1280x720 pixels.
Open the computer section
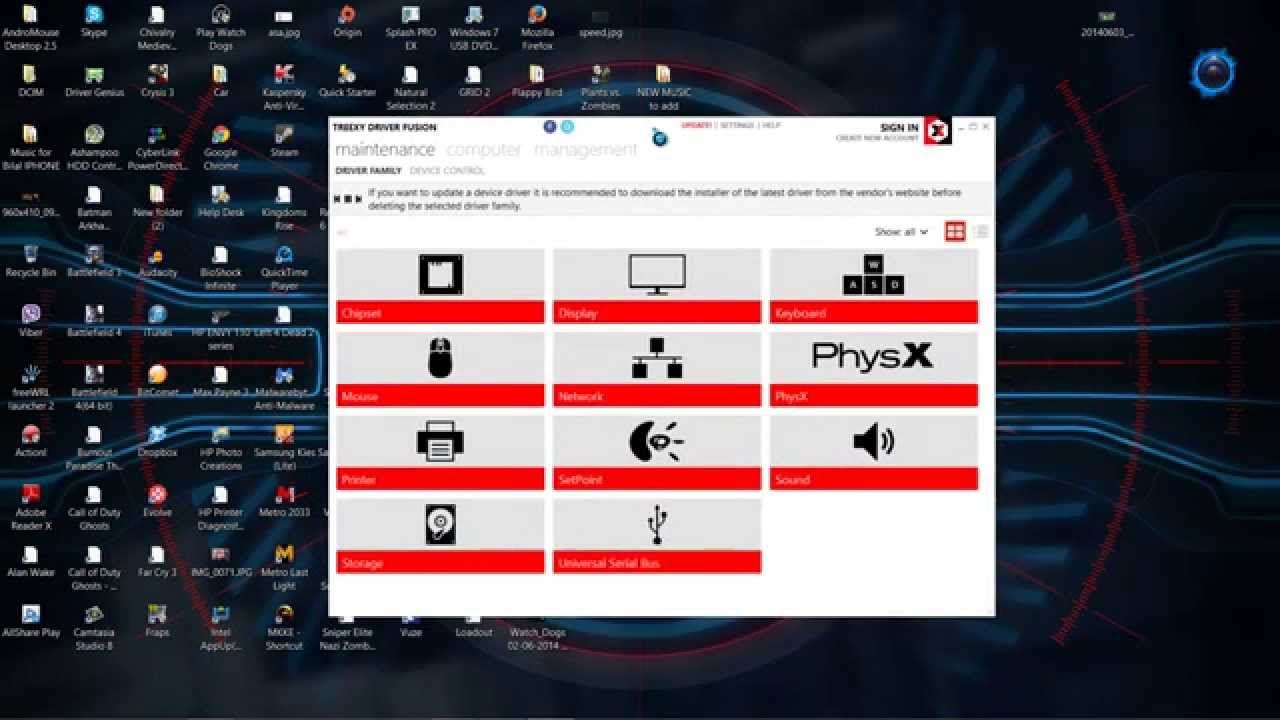pyautogui.click(x=484, y=150)
